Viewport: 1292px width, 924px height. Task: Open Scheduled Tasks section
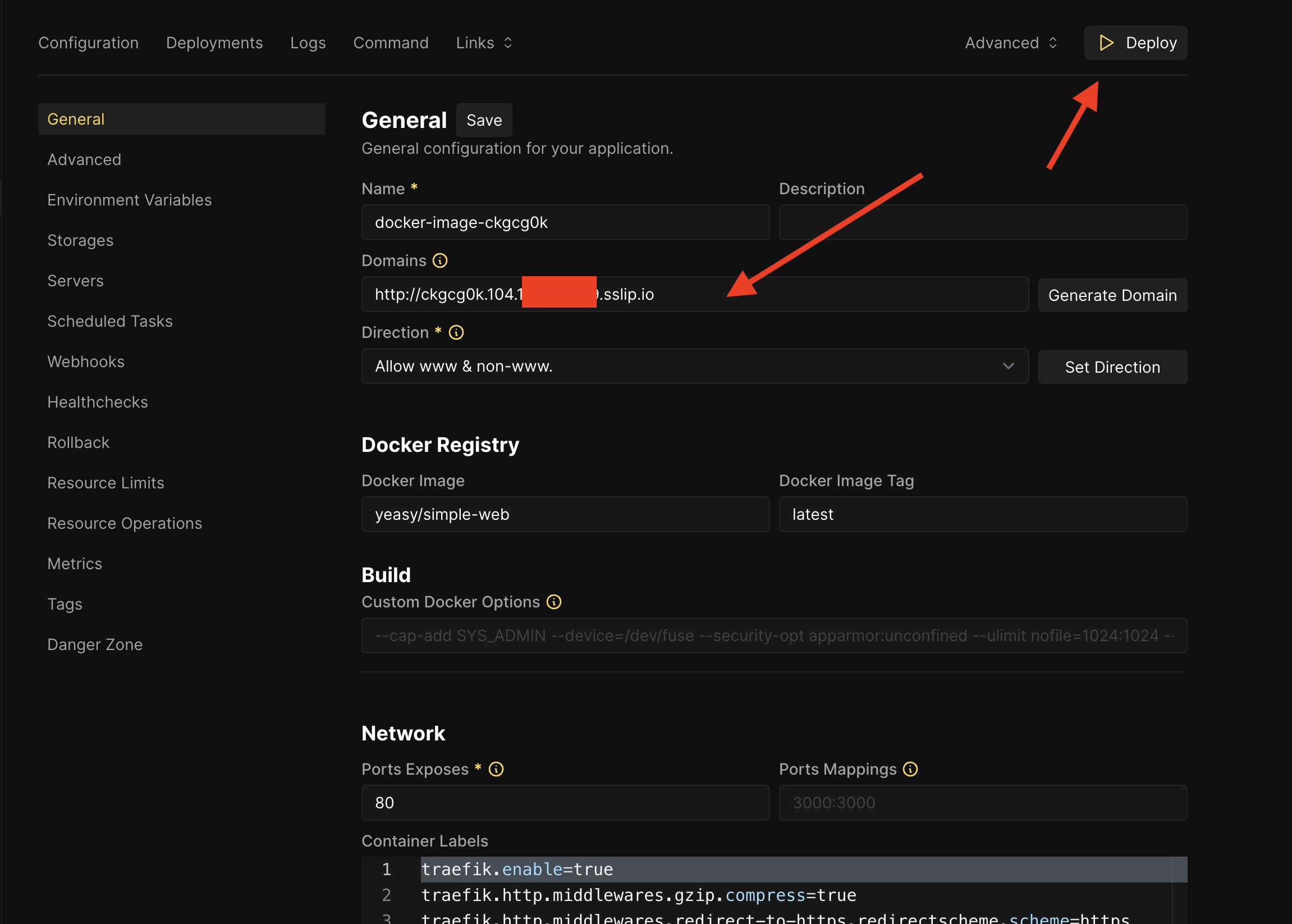[x=110, y=321]
